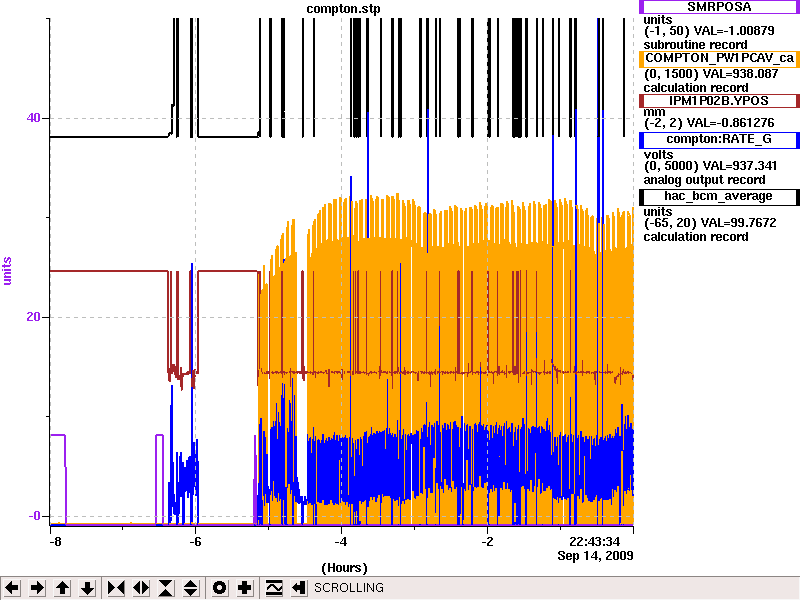Click the compton.stp graph title

click(x=343, y=9)
